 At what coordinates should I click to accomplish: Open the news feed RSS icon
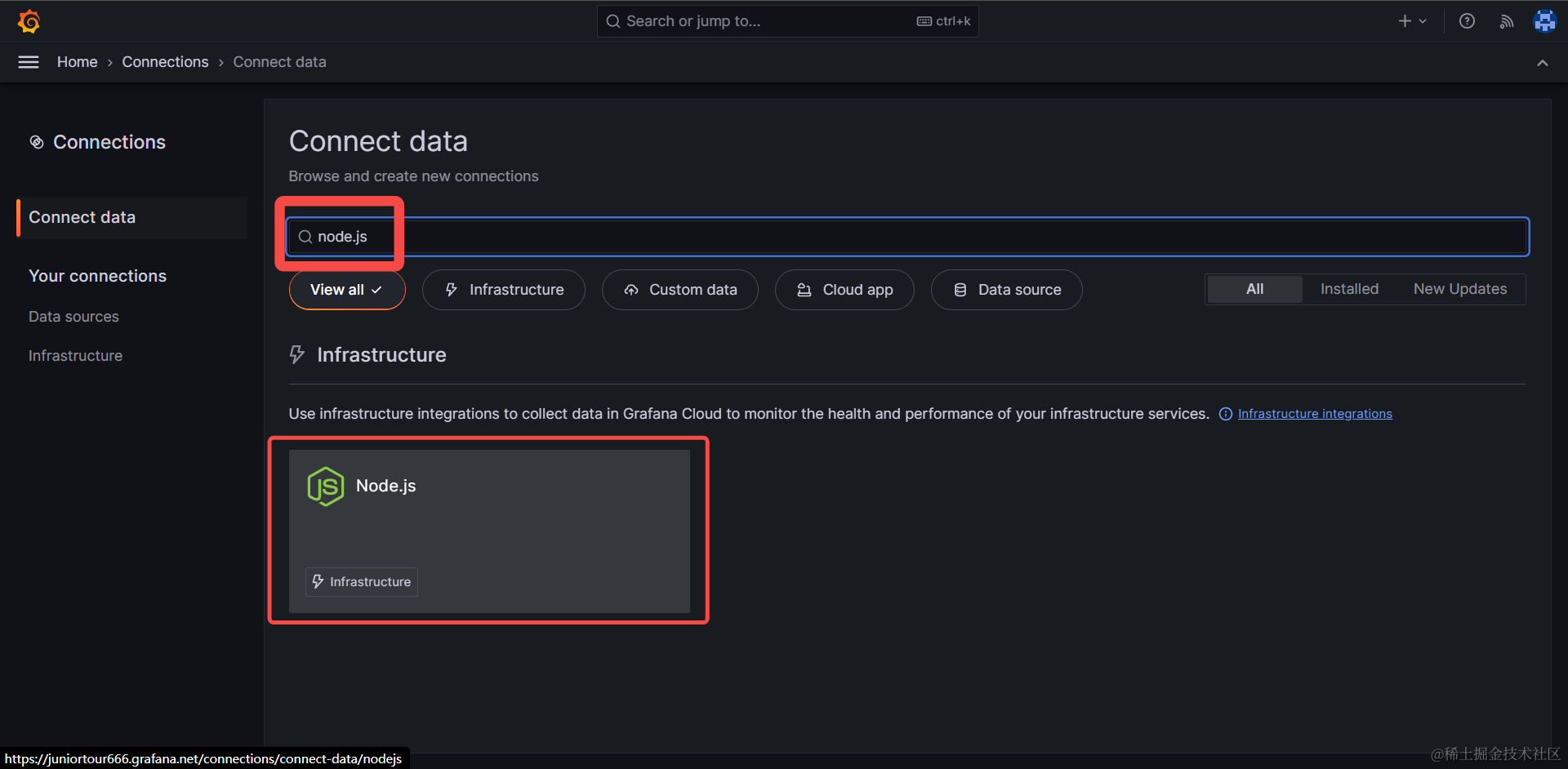[1506, 21]
